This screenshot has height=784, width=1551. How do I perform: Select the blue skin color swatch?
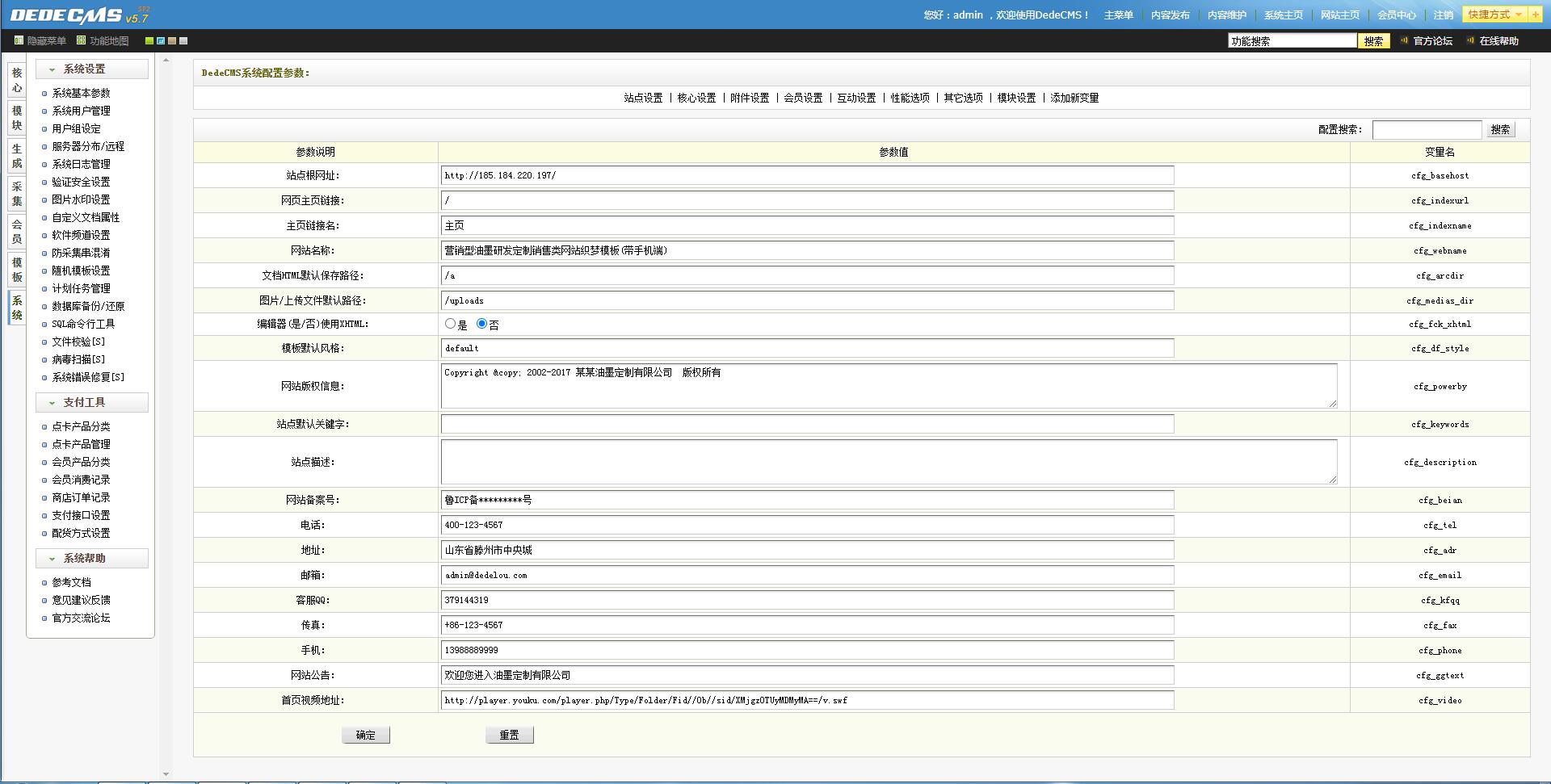pos(161,40)
